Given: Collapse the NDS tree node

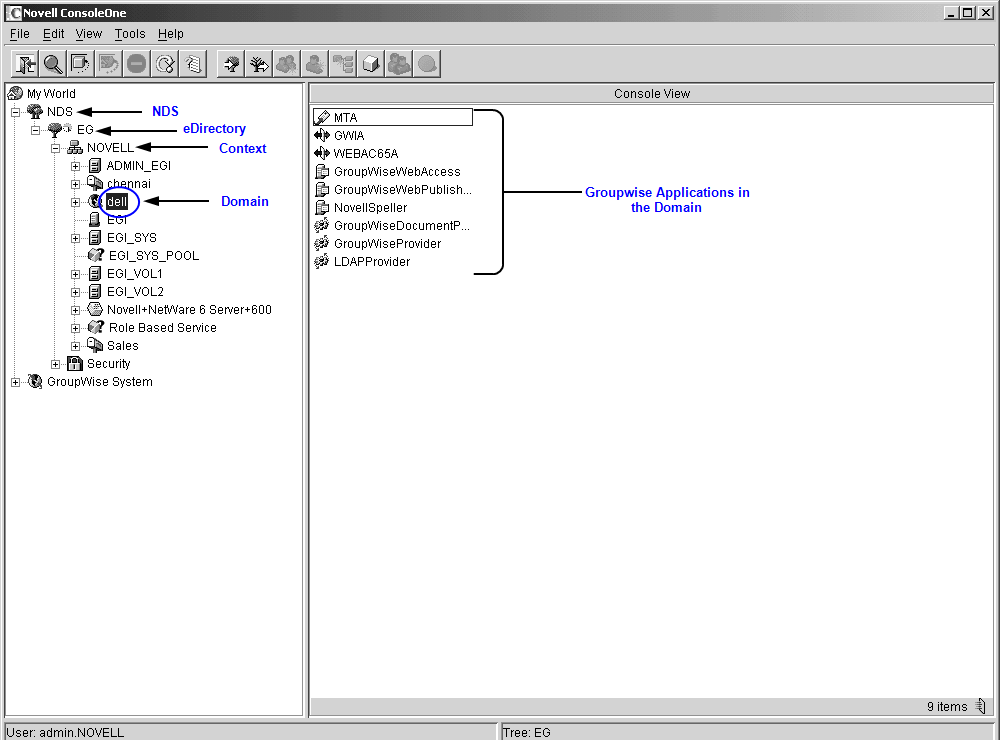Looking at the screenshot, I should coord(15,112).
